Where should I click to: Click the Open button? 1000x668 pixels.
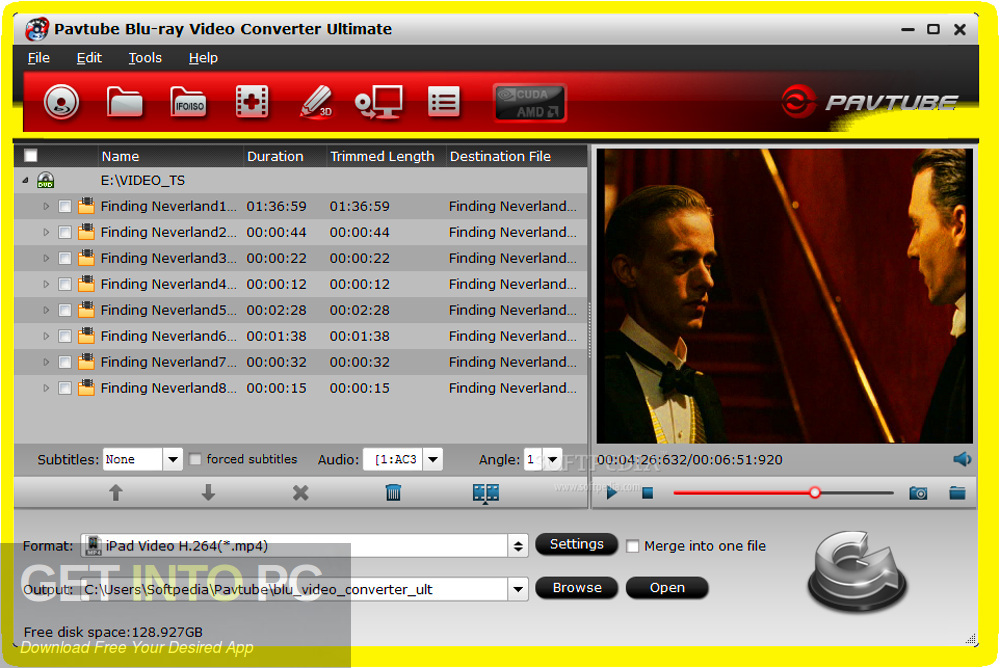coord(667,588)
